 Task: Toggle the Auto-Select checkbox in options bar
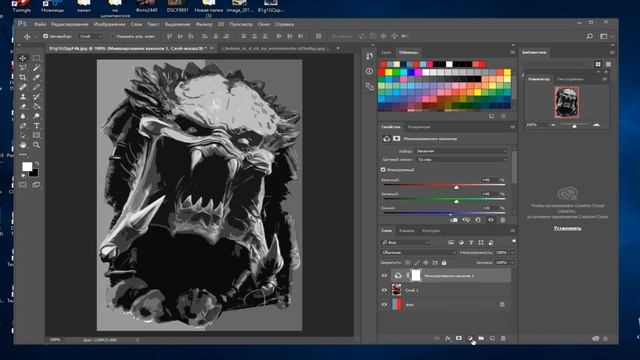pos(45,36)
